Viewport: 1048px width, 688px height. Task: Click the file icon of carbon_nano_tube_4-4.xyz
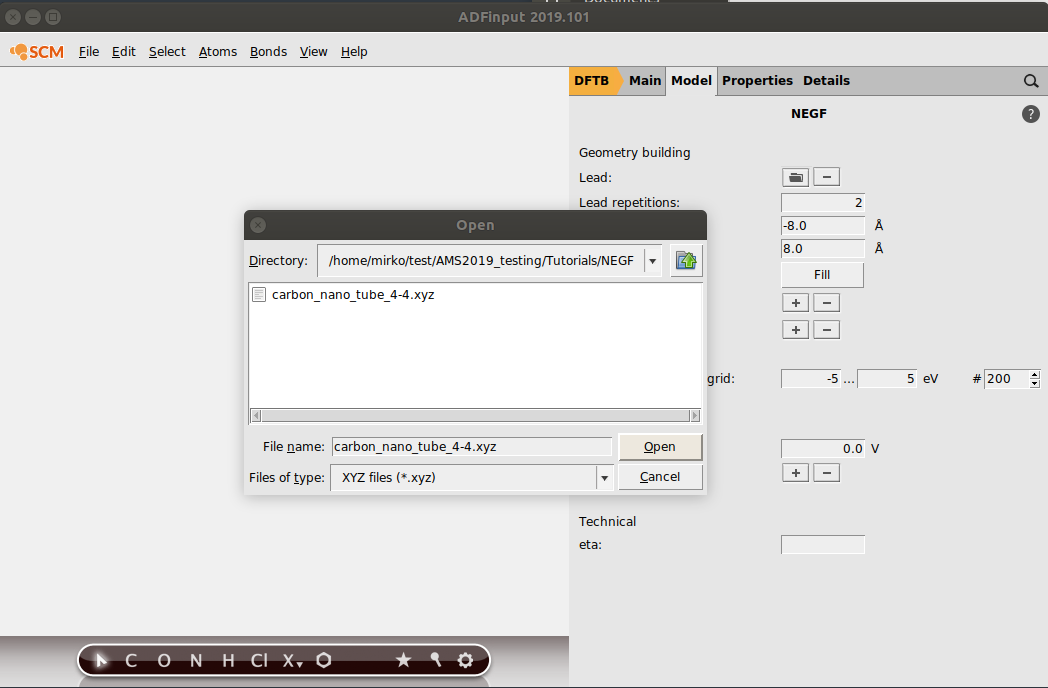click(259, 294)
